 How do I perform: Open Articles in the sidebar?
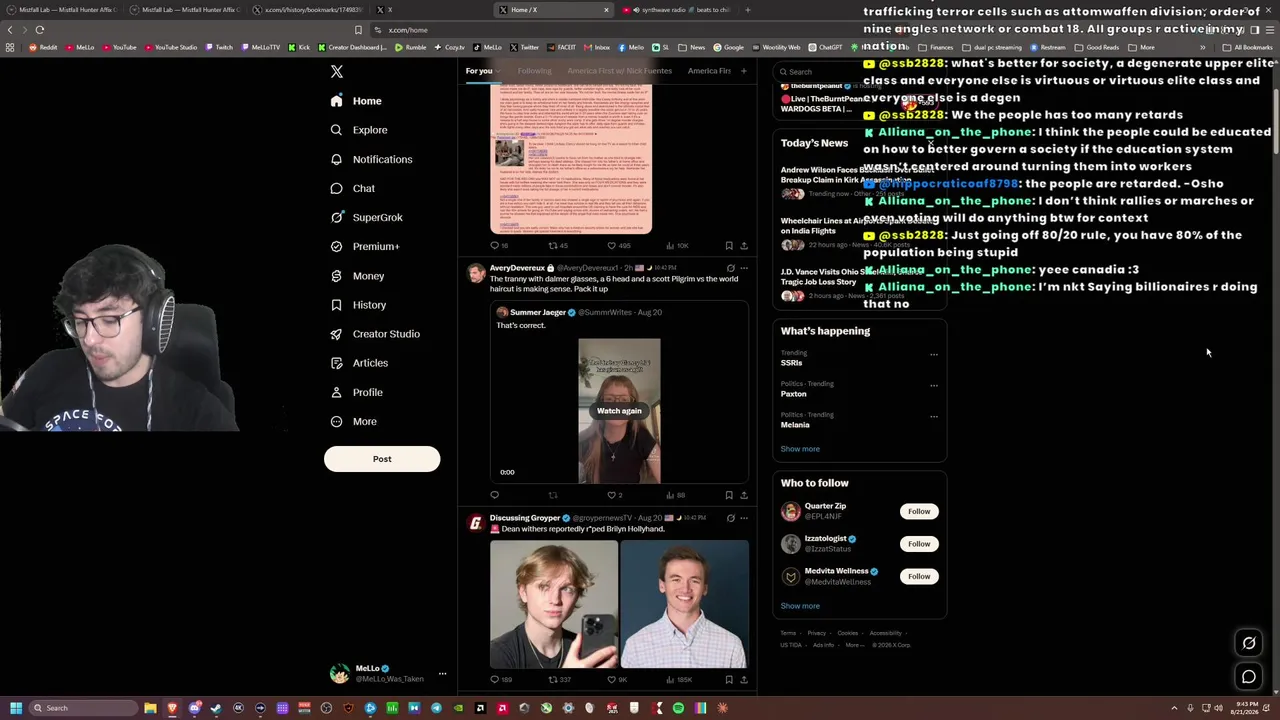tap(359, 363)
